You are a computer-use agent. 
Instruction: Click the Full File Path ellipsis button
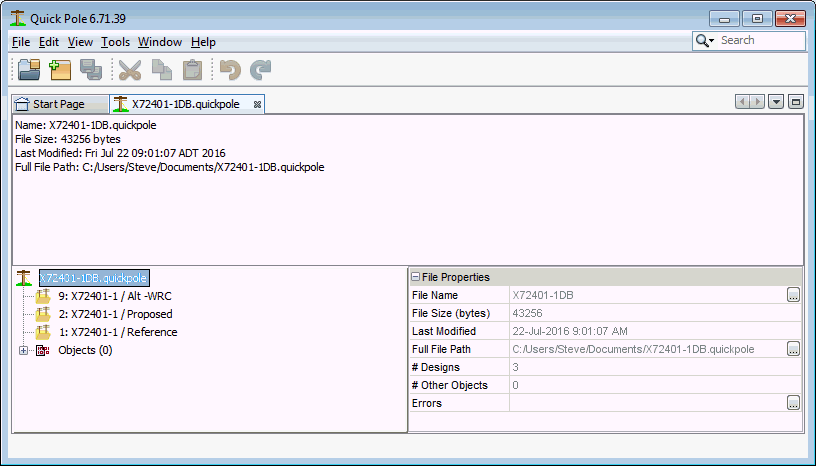pos(793,349)
